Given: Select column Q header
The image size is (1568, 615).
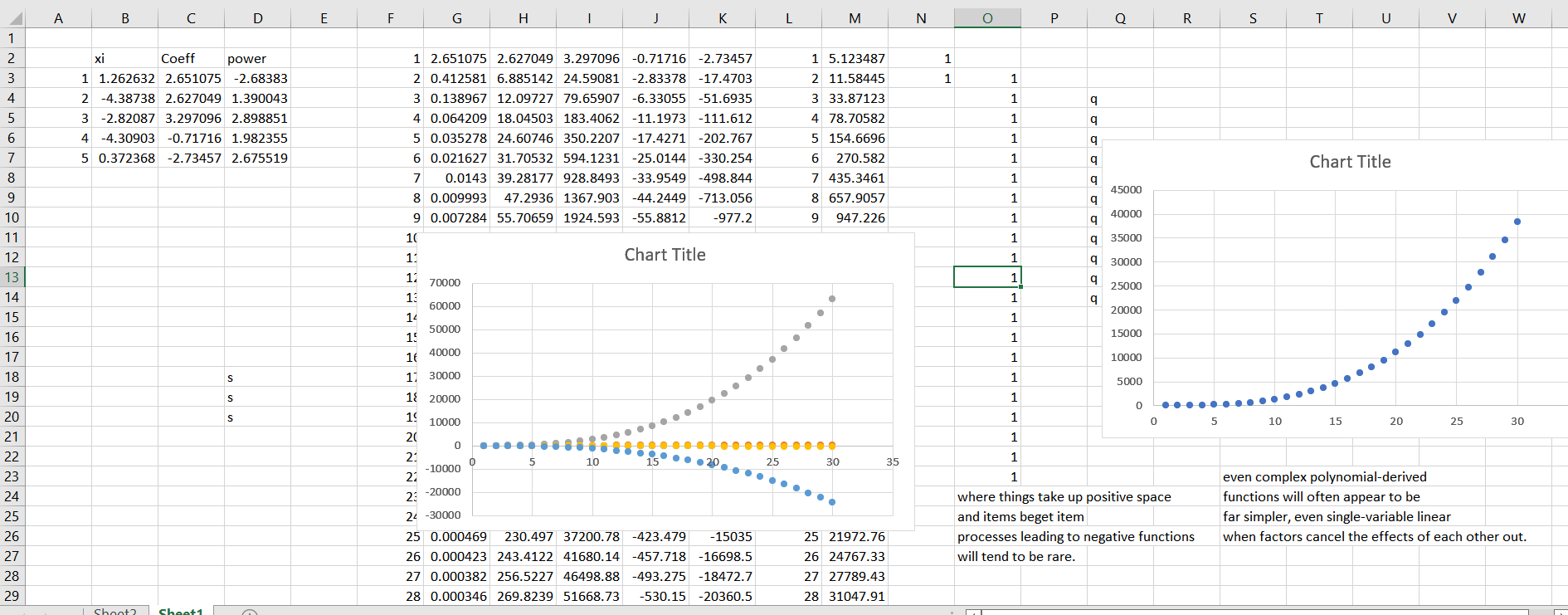Looking at the screenshot, I should coord(1120,18).
